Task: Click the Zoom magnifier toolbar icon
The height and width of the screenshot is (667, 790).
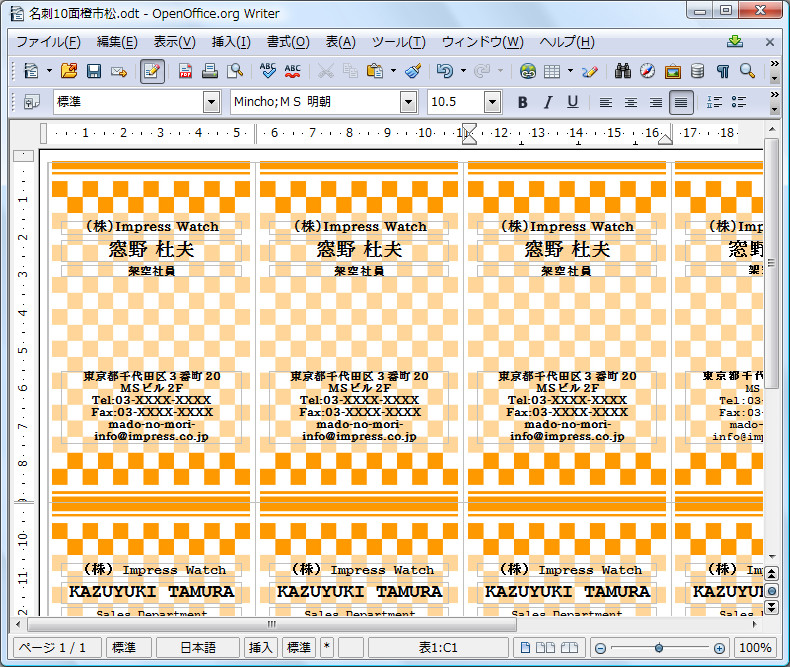Action: (x=747, y=71)
